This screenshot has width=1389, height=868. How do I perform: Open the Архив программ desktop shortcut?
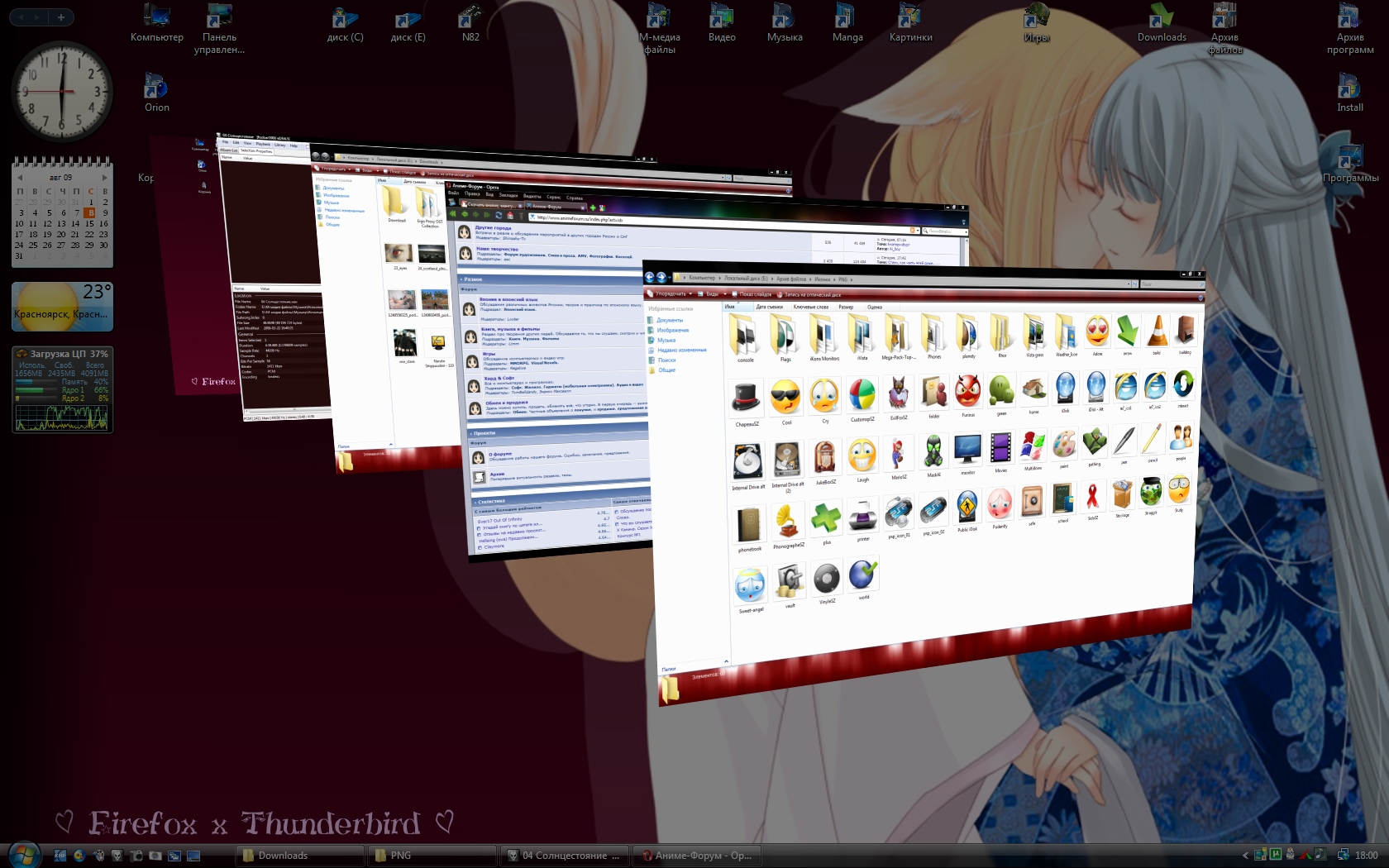click(x=1350, y=29)
